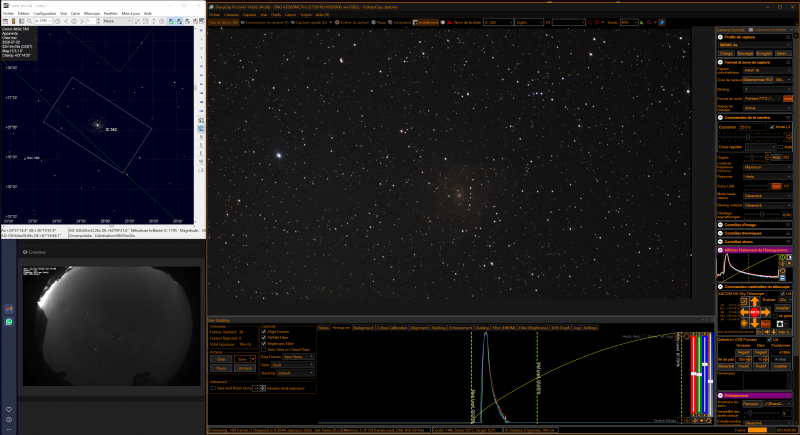Open the object name IC 342 dropdown

(498, 22)
